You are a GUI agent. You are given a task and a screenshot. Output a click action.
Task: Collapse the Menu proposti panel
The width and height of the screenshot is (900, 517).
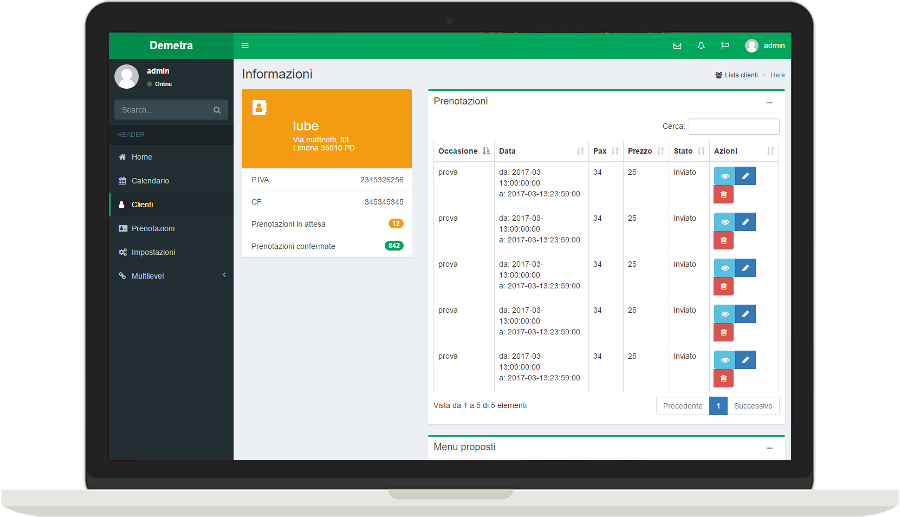tap(769, 447)
